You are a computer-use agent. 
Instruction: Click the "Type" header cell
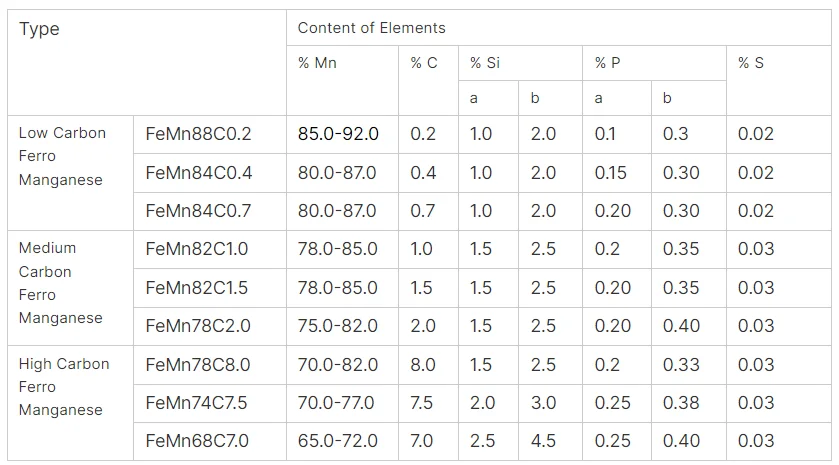(40, 29)
